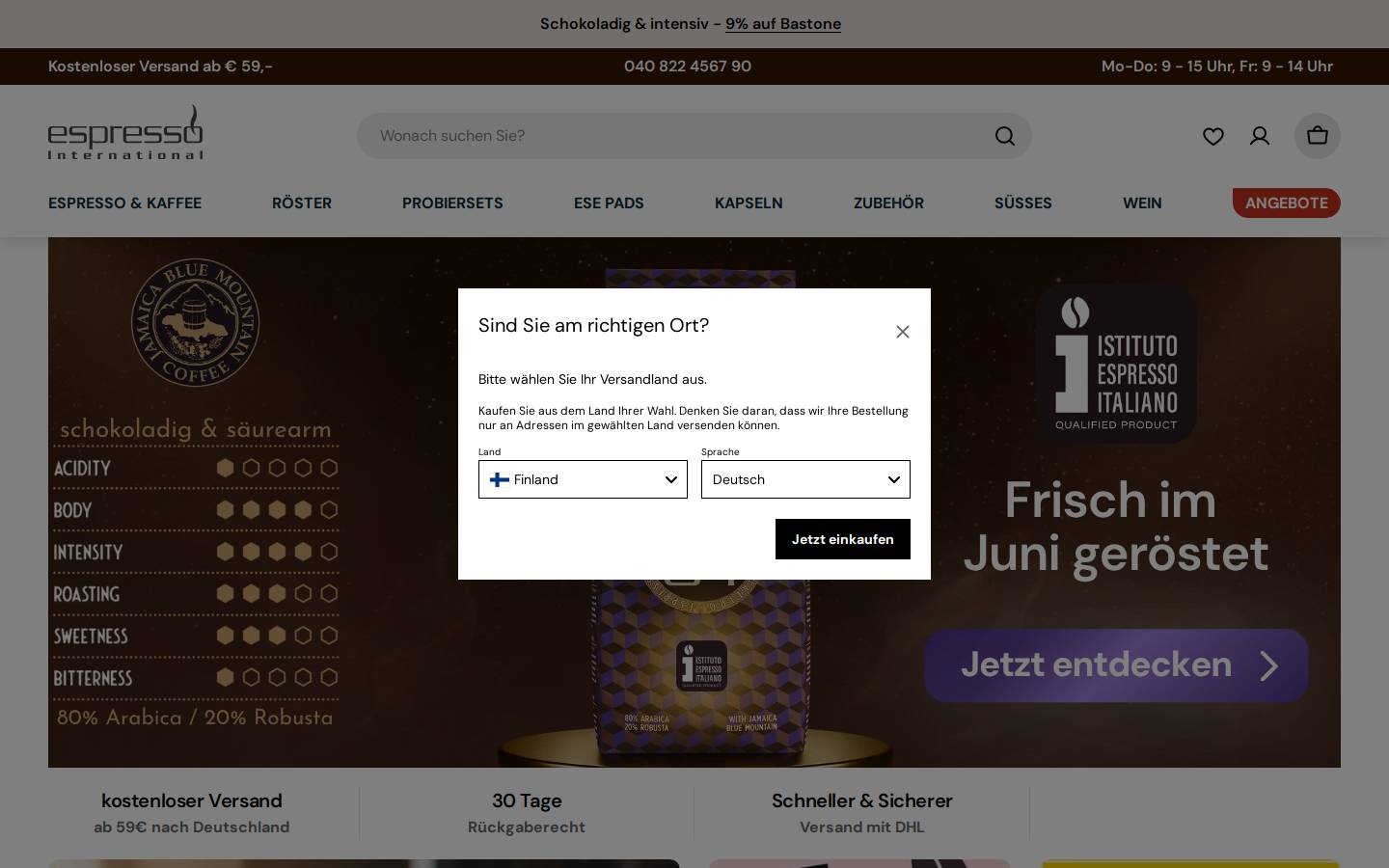
Task: Click the Sind Sie am richtigen Ort heading
Action: click(593, 326)
